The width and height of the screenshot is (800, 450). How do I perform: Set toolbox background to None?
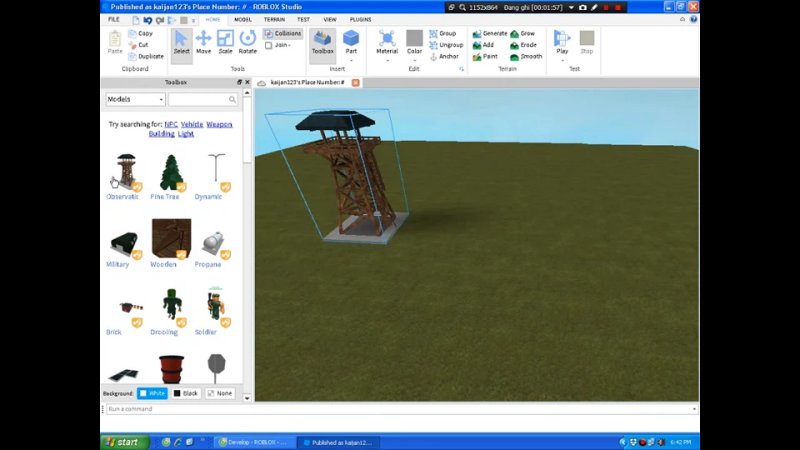220,393
